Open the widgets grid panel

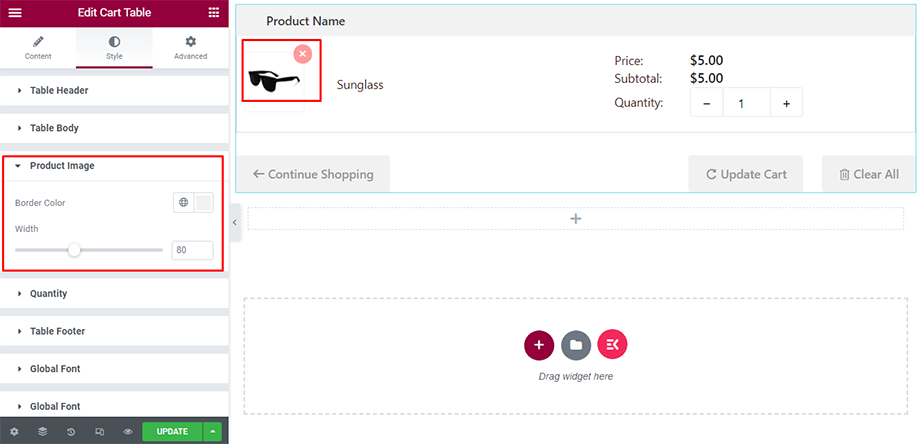pyautogui.click(x=214, y=12)
